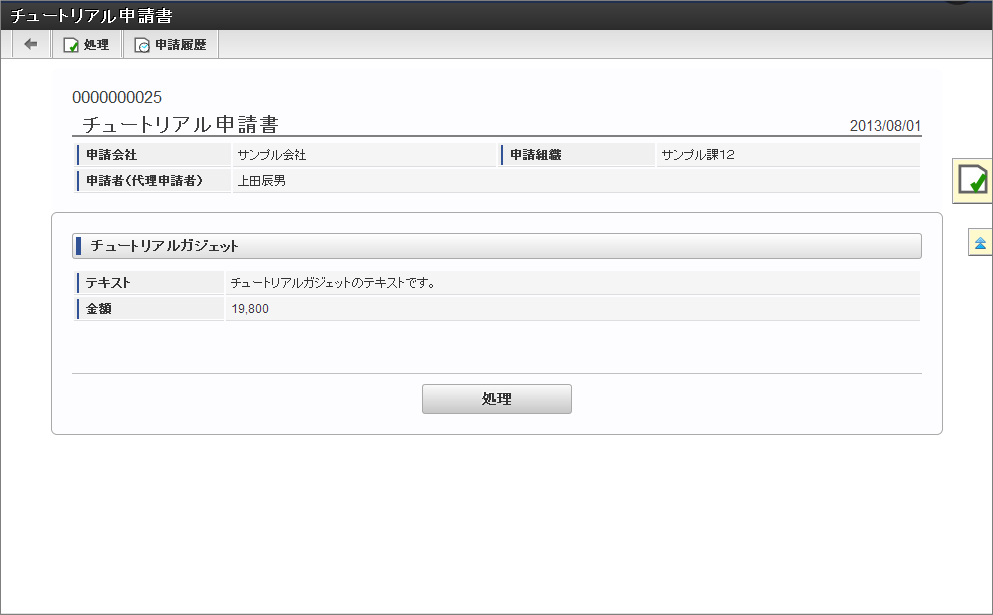Click the blue scroll-to-top arrow icon
The image size is (993, 615).
point(980,243)
